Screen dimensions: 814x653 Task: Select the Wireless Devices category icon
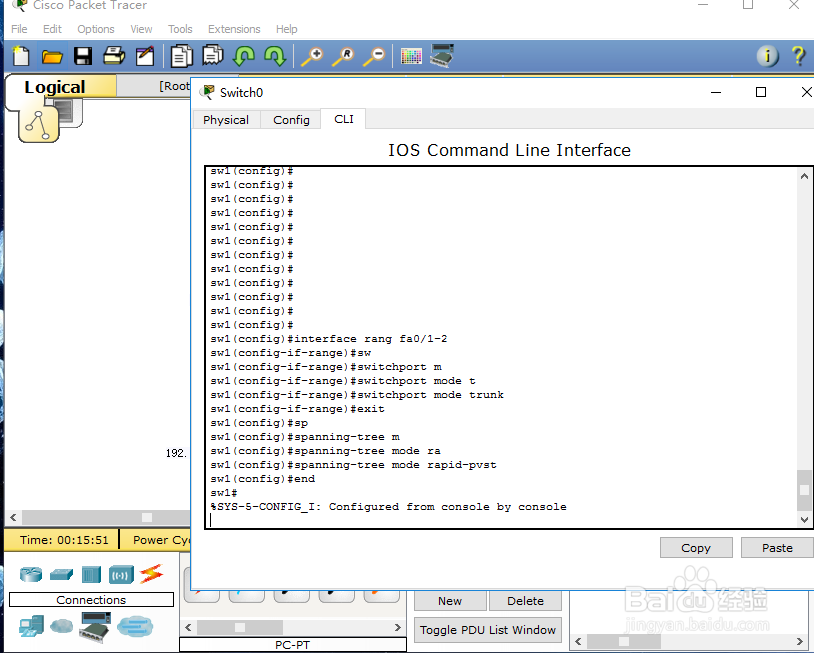121,574
